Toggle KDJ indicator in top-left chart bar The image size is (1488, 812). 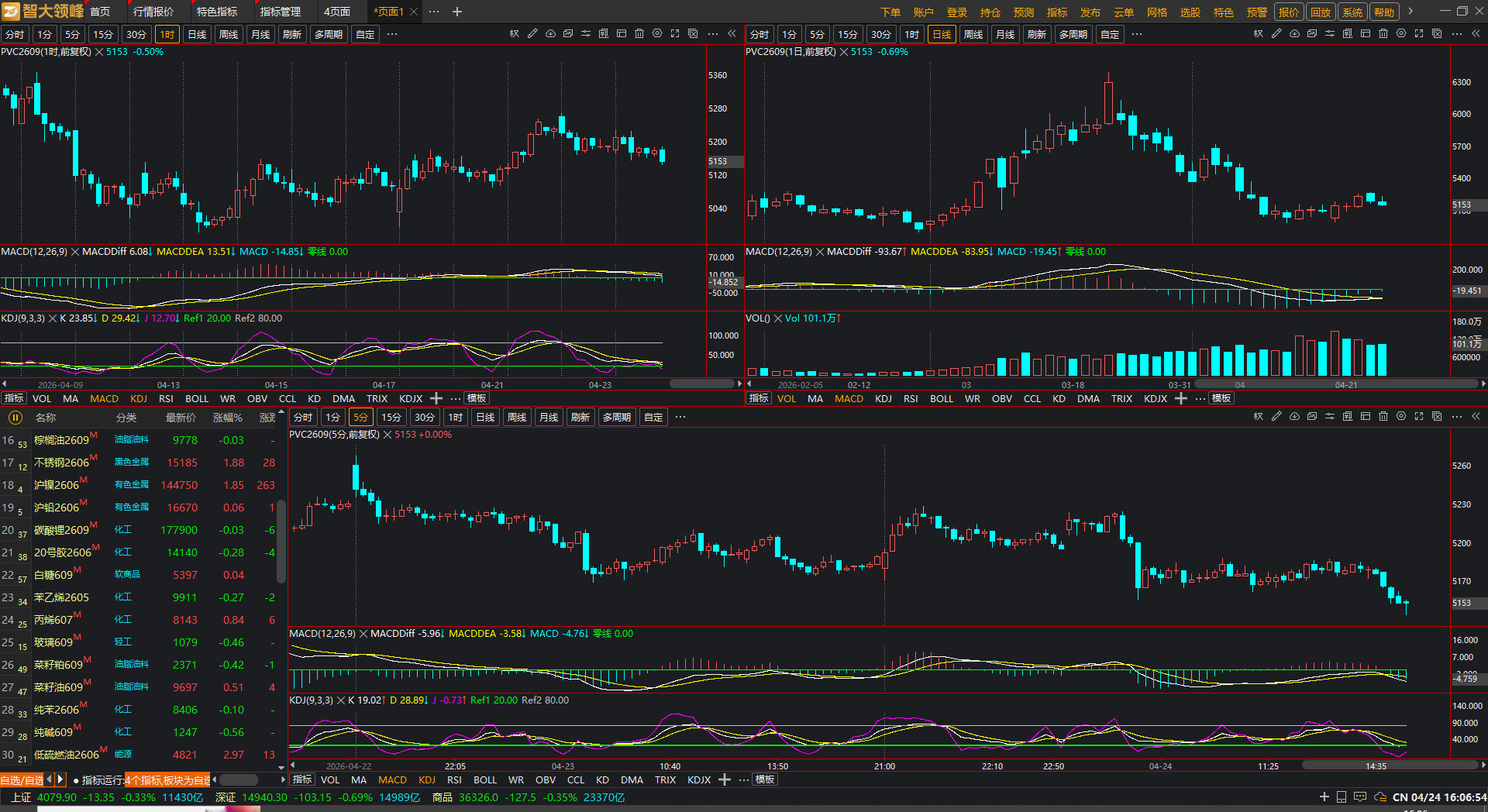(139, 398)
